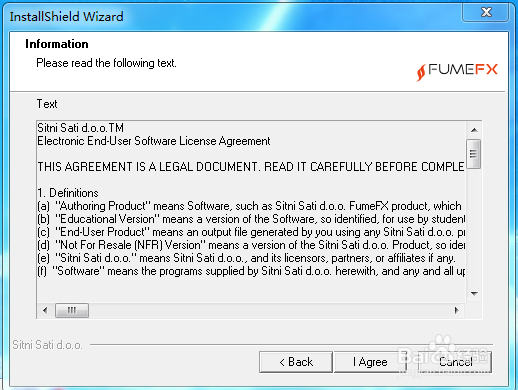Click the I Agree button
Viewport: 518px width, 390px height.
(x=370, y=362)
